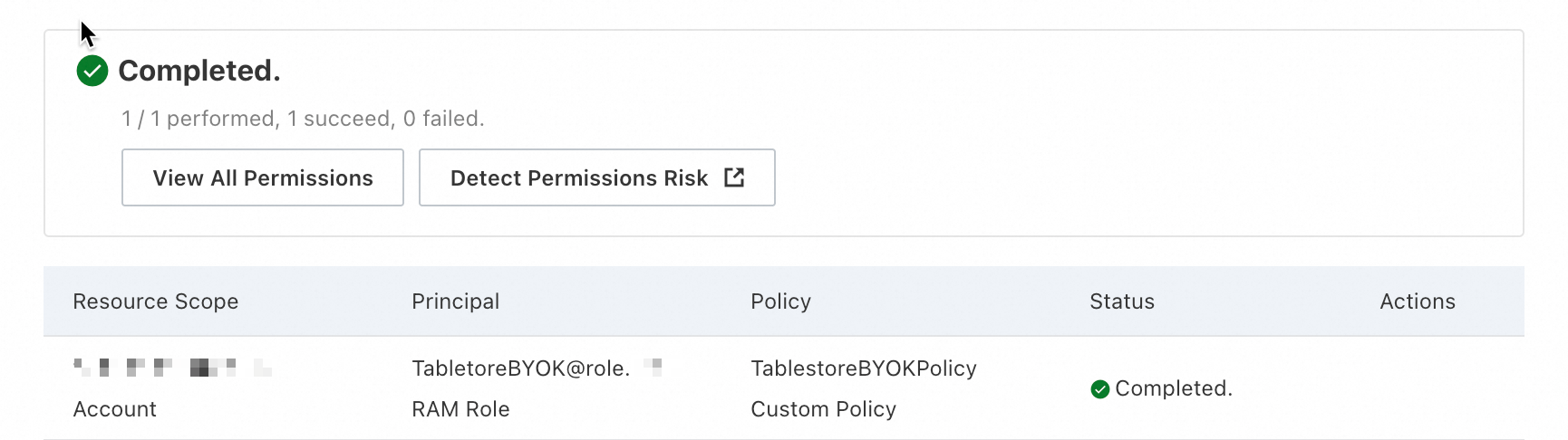
Task: Click the green success checkmark beside the Completed heading
Action: [x=92, y=71]
